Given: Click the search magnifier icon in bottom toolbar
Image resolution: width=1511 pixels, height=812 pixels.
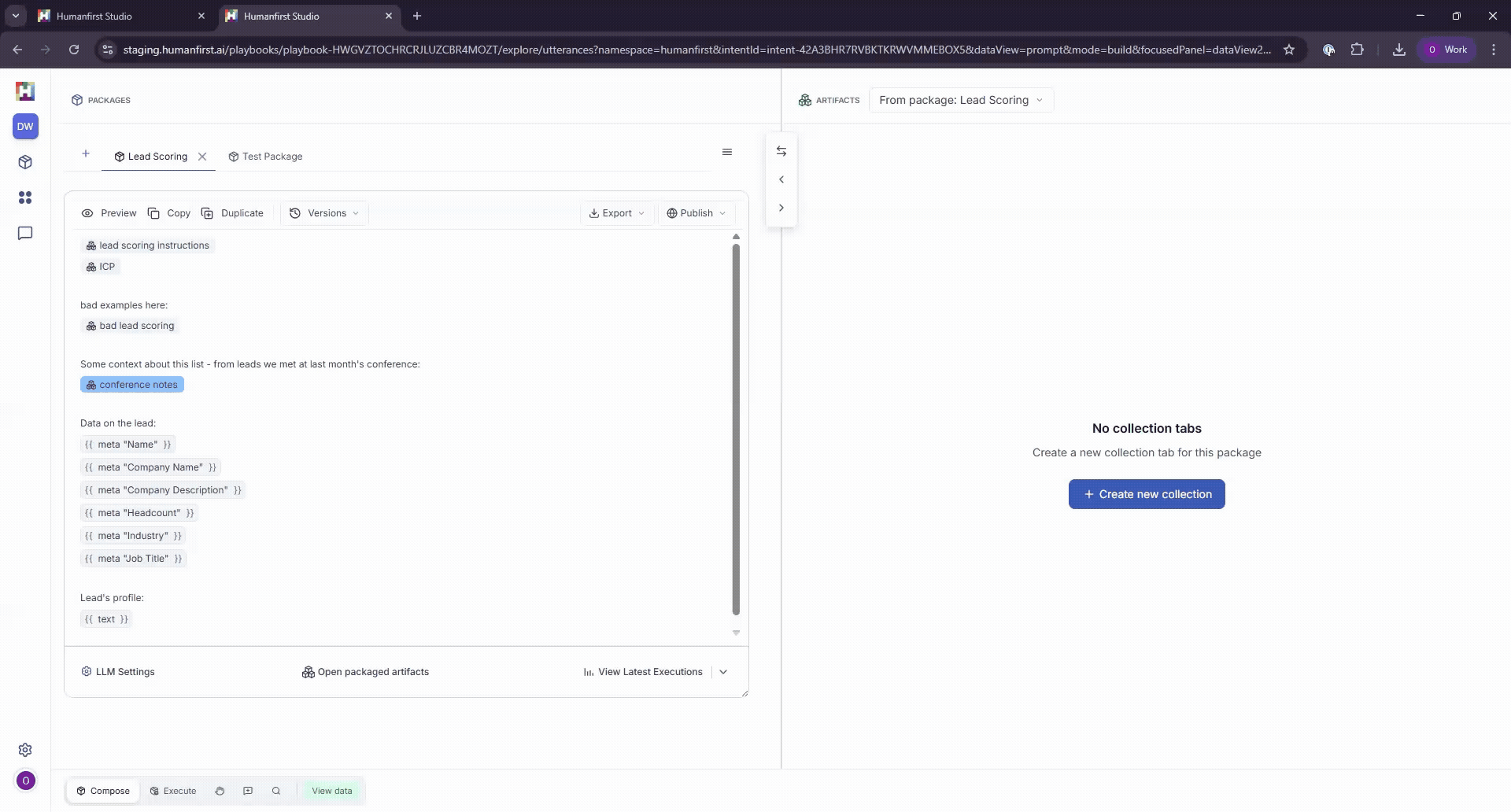Looking at the screenshot, I should pos(276,791).
